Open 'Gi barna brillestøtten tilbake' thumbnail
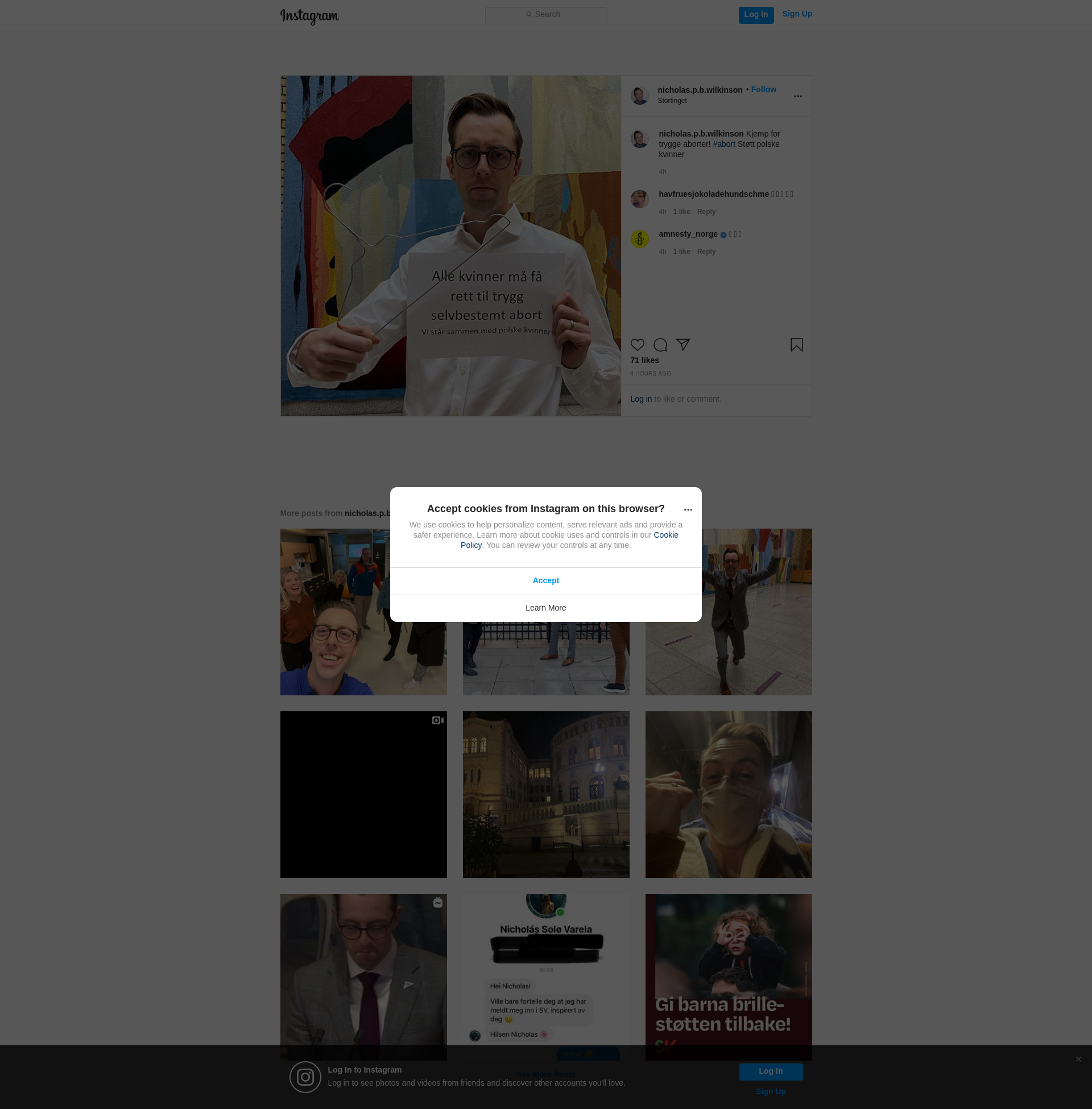Viewport: 1092px width, 1109px height. pyautogui.click(x=729, y=976)
